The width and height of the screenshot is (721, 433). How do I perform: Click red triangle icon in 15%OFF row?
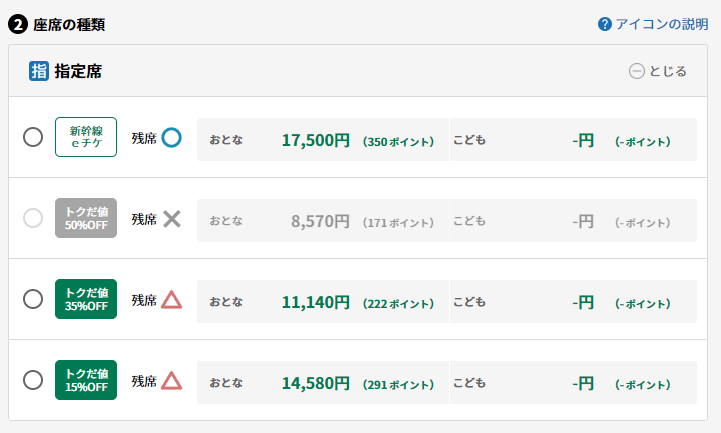click(172, 381)
